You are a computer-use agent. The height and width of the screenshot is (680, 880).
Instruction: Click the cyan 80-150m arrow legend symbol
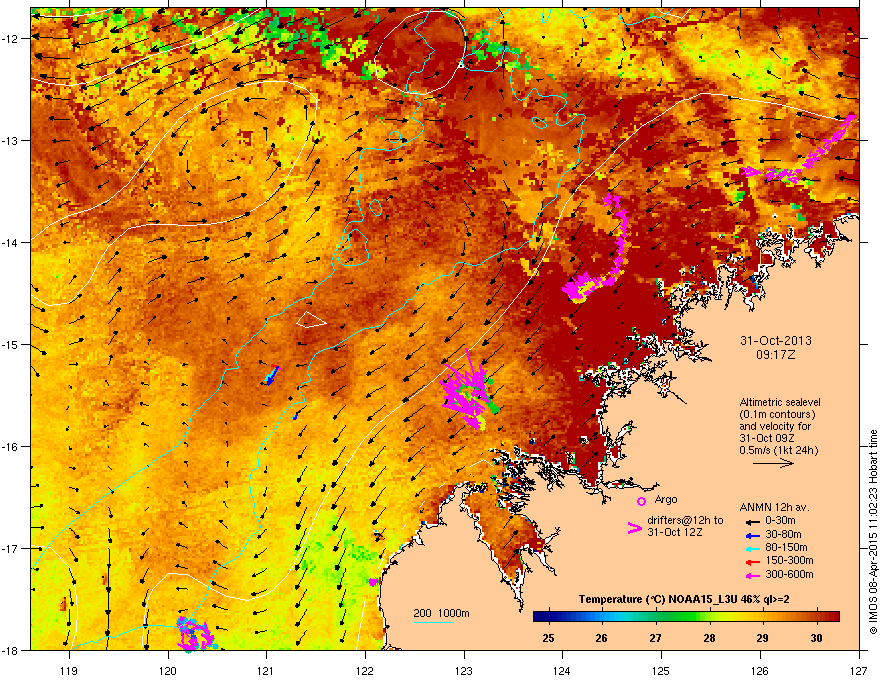pyautogui.click(x=752, y=548)
